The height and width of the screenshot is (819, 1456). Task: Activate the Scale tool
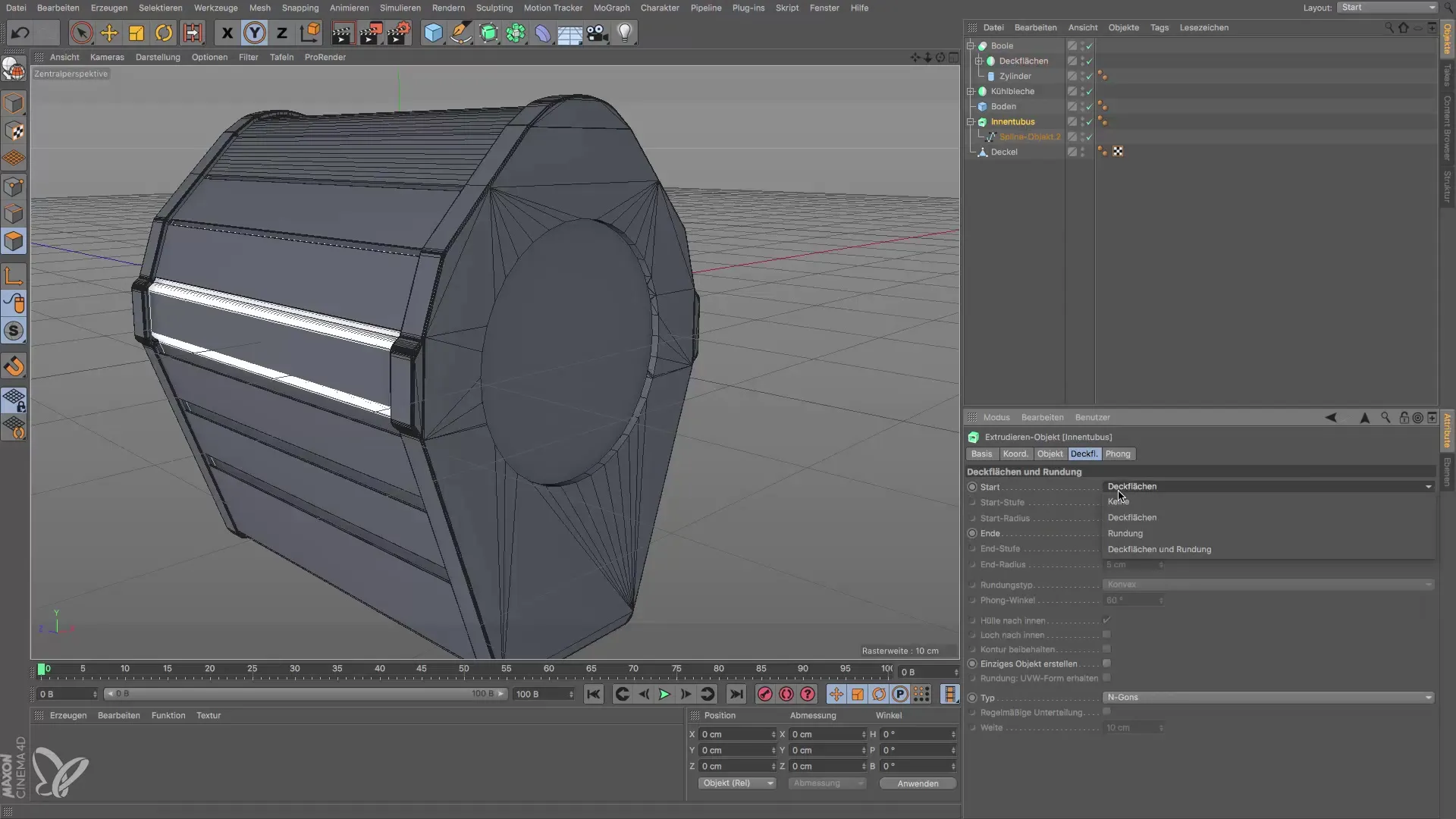[x=136, y=33]
